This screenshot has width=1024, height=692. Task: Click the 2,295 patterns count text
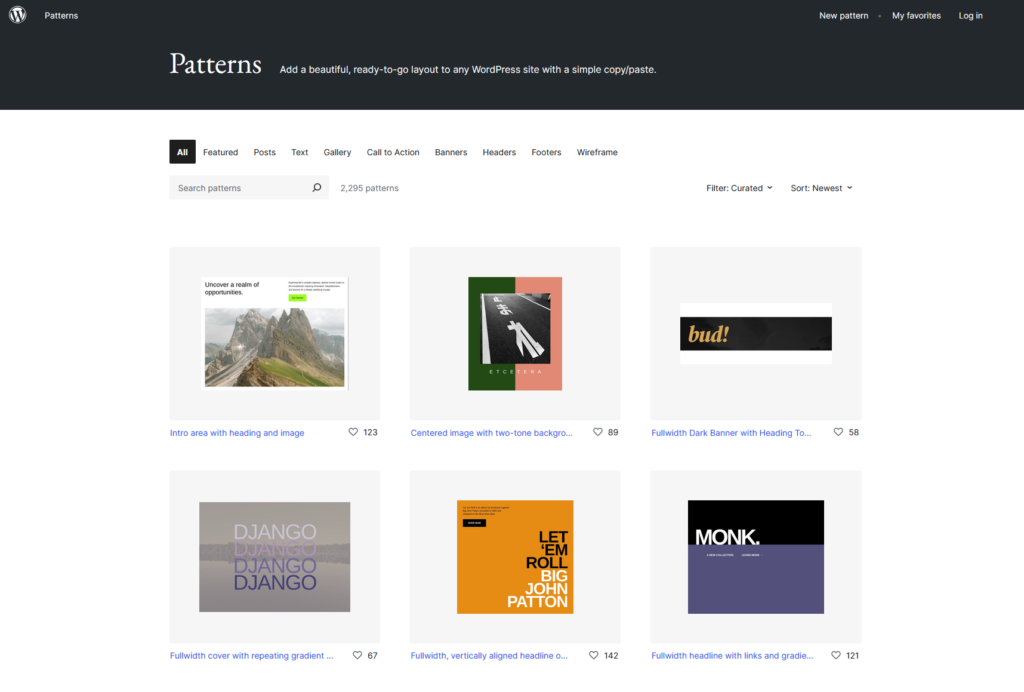pyautogui.click(x=370, y=188)
